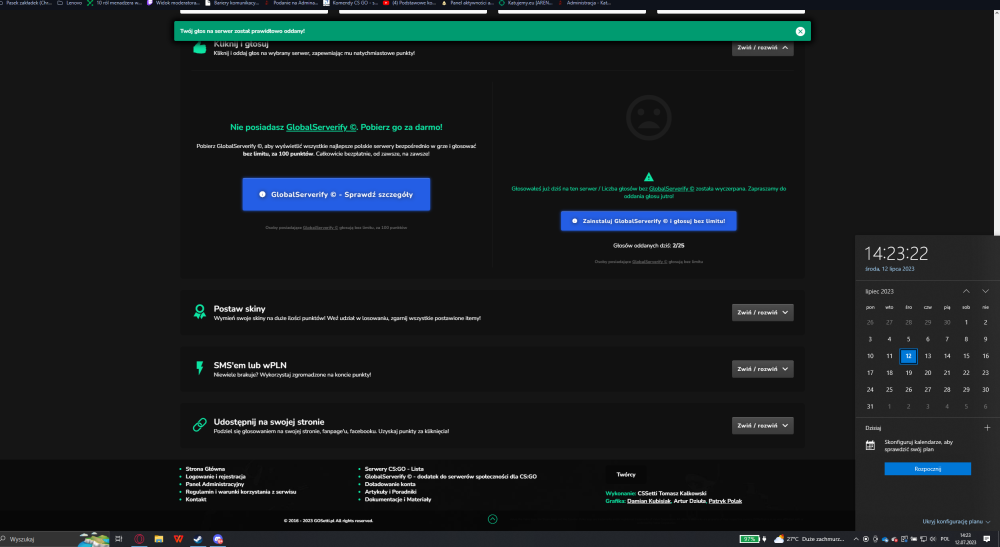Click the chain link icon by Udostępnij
The width and height of the screenshot is (1000, 547).
click(200, 425)
